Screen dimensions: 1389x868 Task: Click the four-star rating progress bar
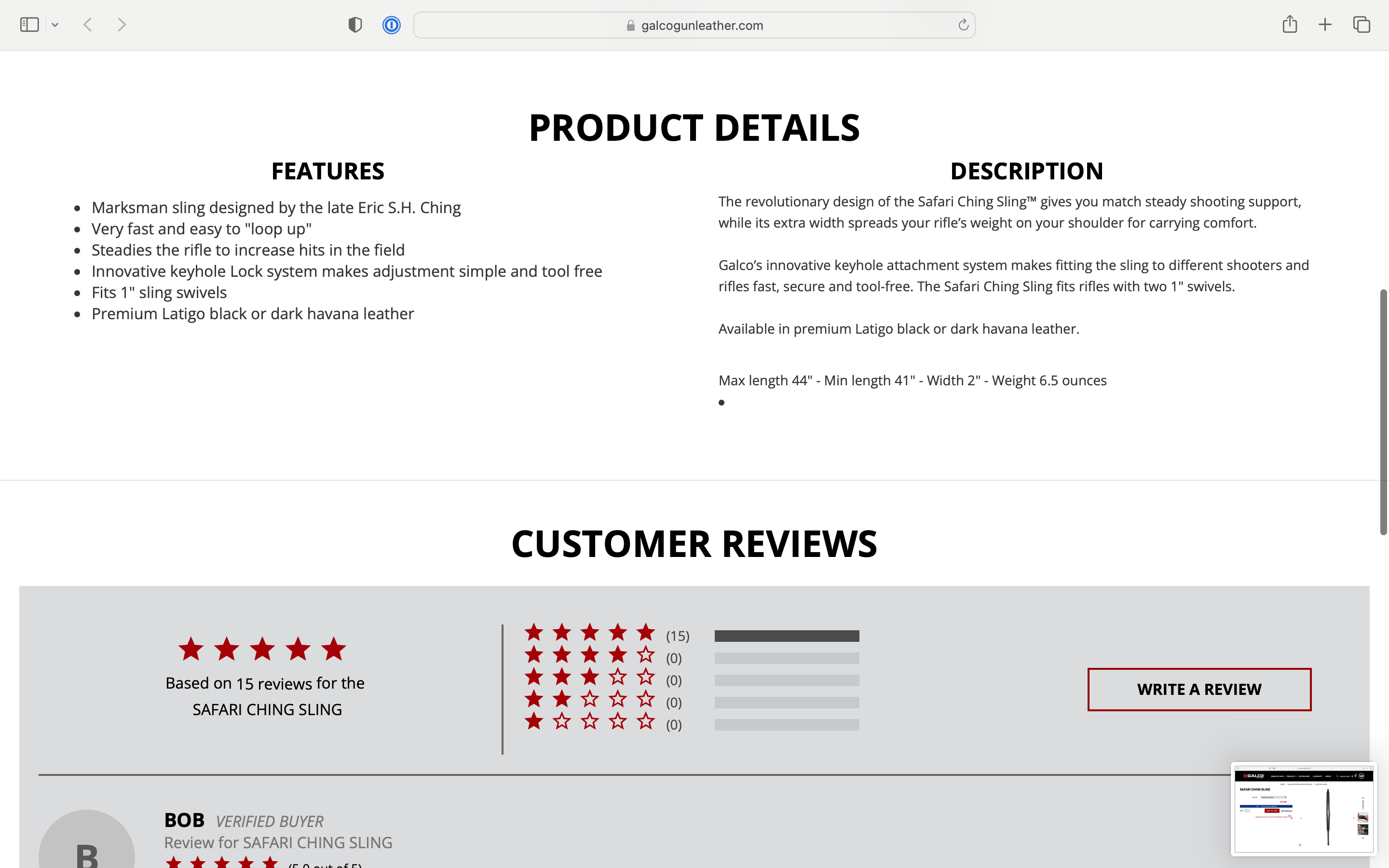click(787, 658)
